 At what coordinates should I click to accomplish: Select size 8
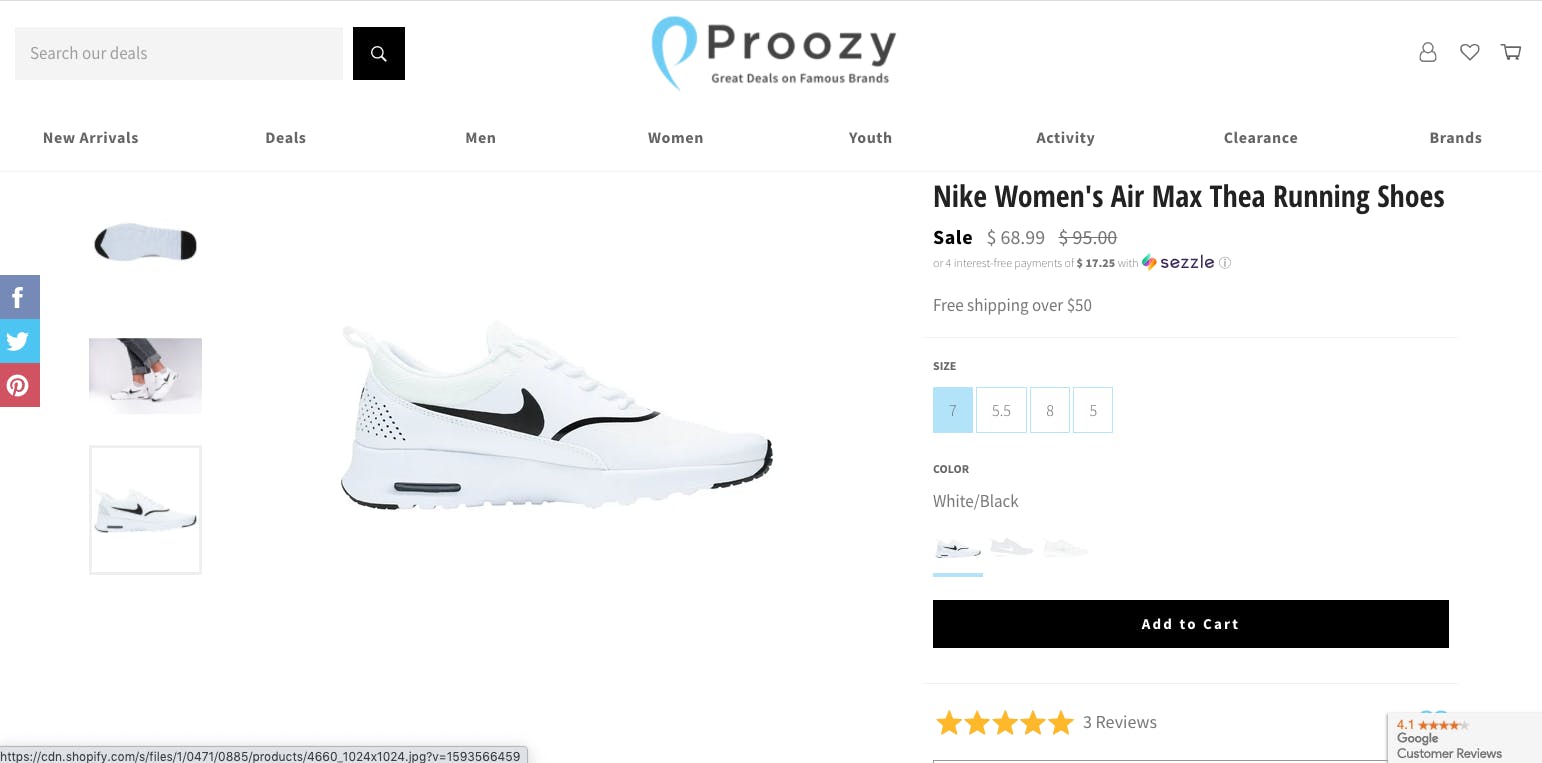pos(1049,410)
